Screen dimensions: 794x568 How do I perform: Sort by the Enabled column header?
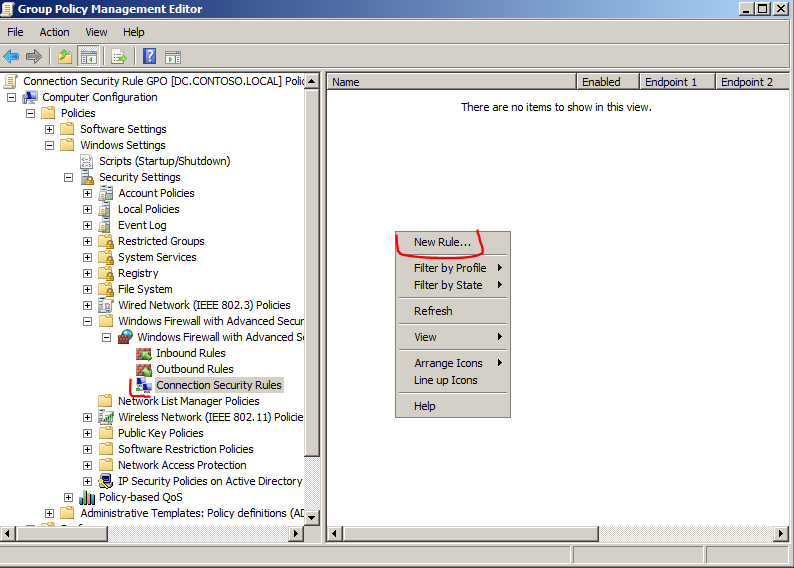pos(608,82)
